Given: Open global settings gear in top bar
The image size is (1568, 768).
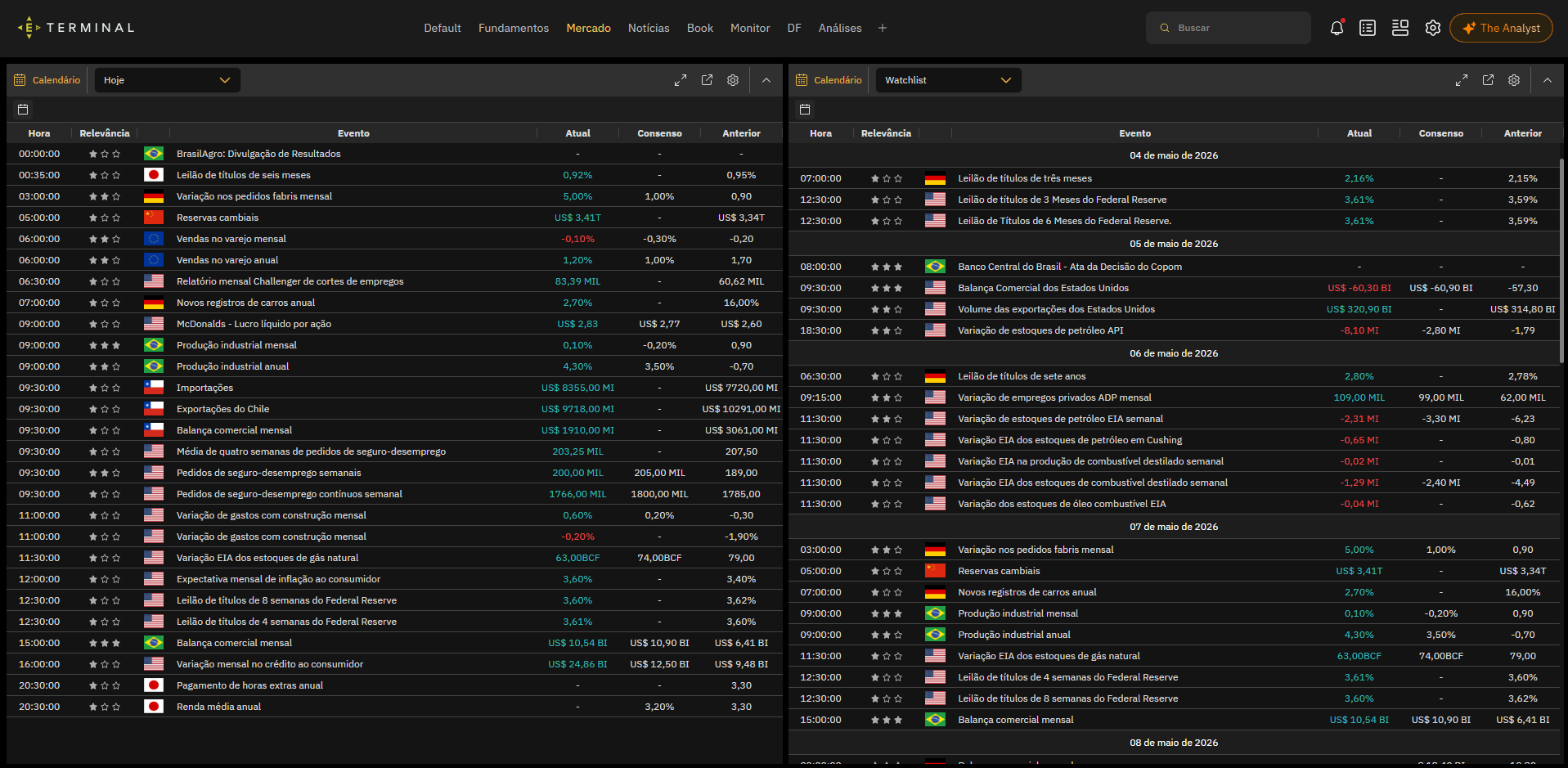Looking at the screenshot, I should 1433,28.
